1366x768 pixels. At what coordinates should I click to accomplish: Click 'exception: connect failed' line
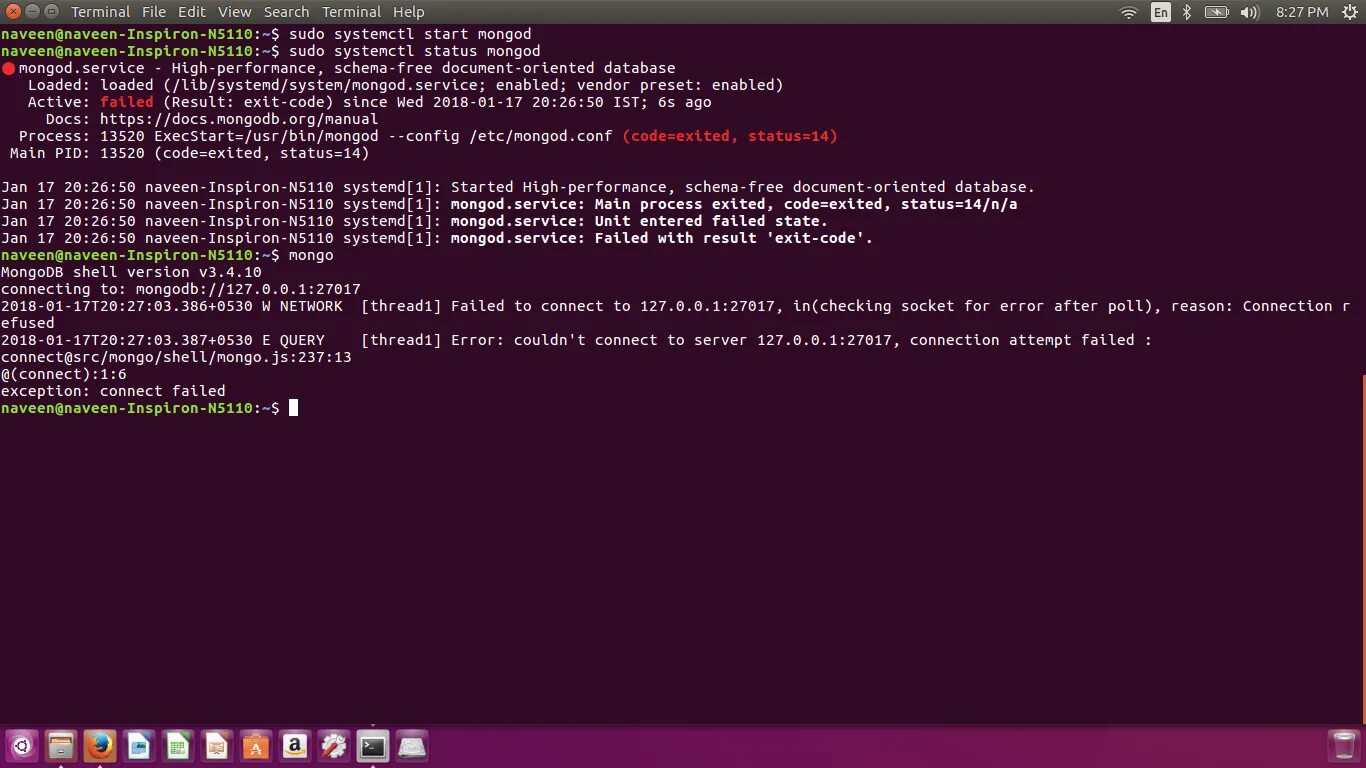click(113, 391)
